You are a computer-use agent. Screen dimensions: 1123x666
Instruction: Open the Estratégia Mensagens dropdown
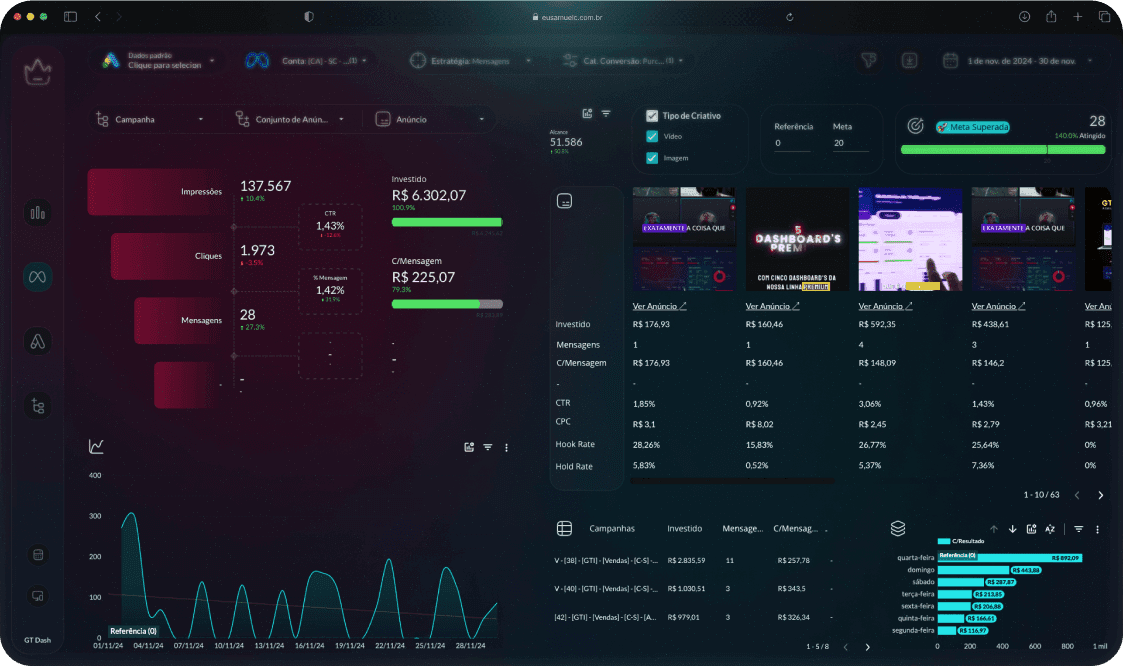[471, 61]
